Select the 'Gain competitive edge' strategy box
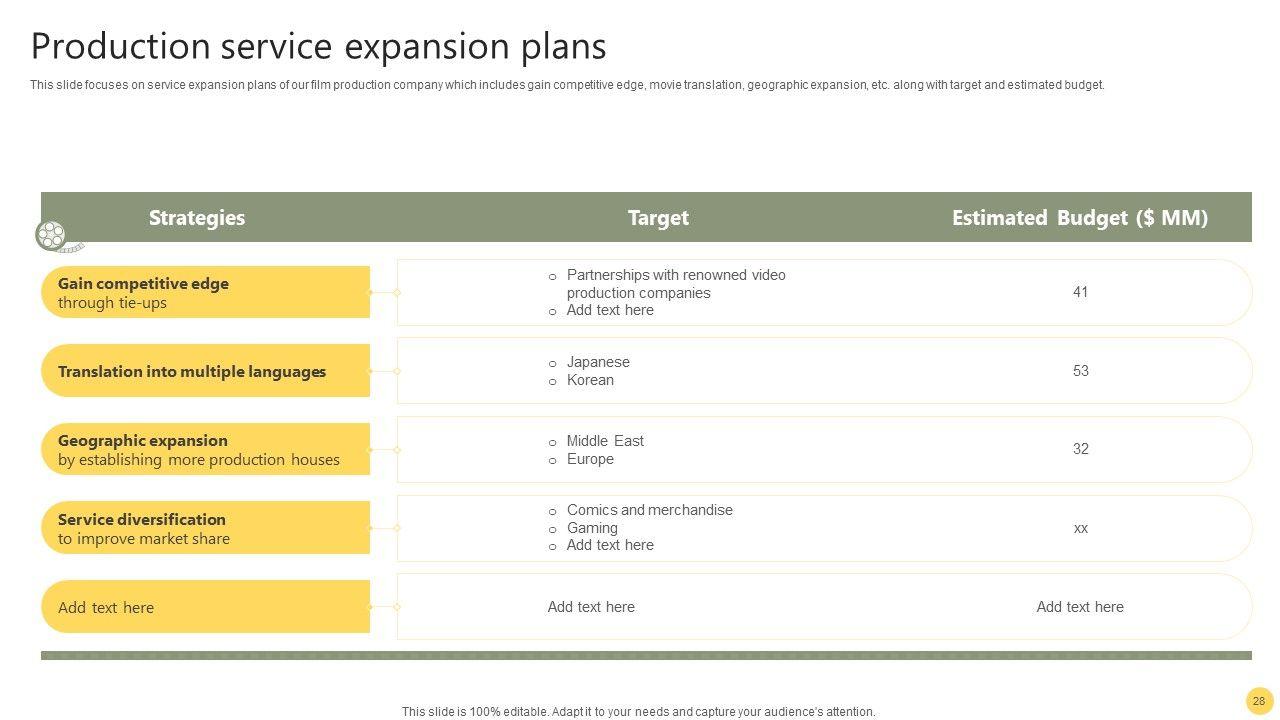This screenshot has width=1280, height=720. point(206,293)
